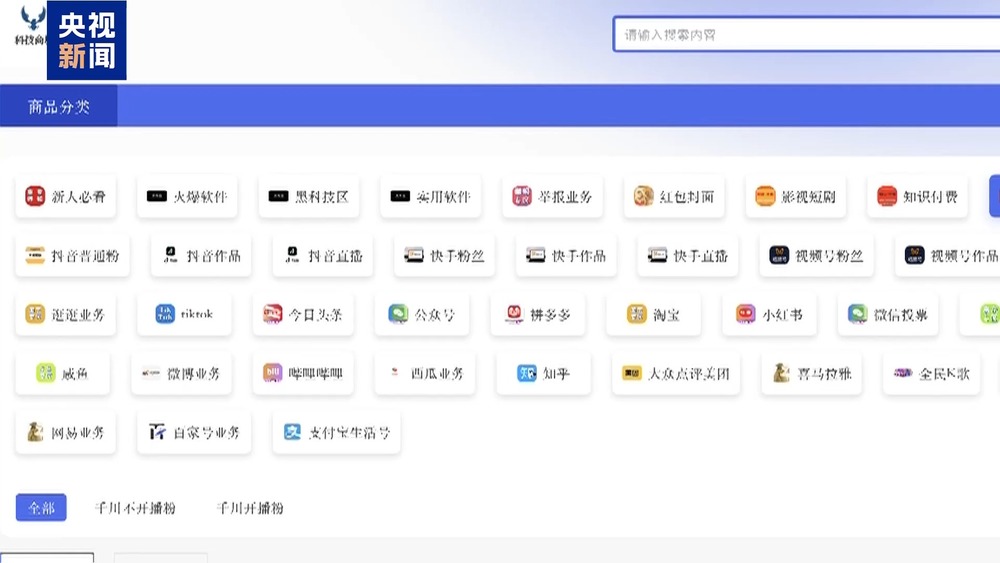1000x563 pixels.
Task: Select the 千川不开播粉 filter tab
Action: tap(135, 508)
